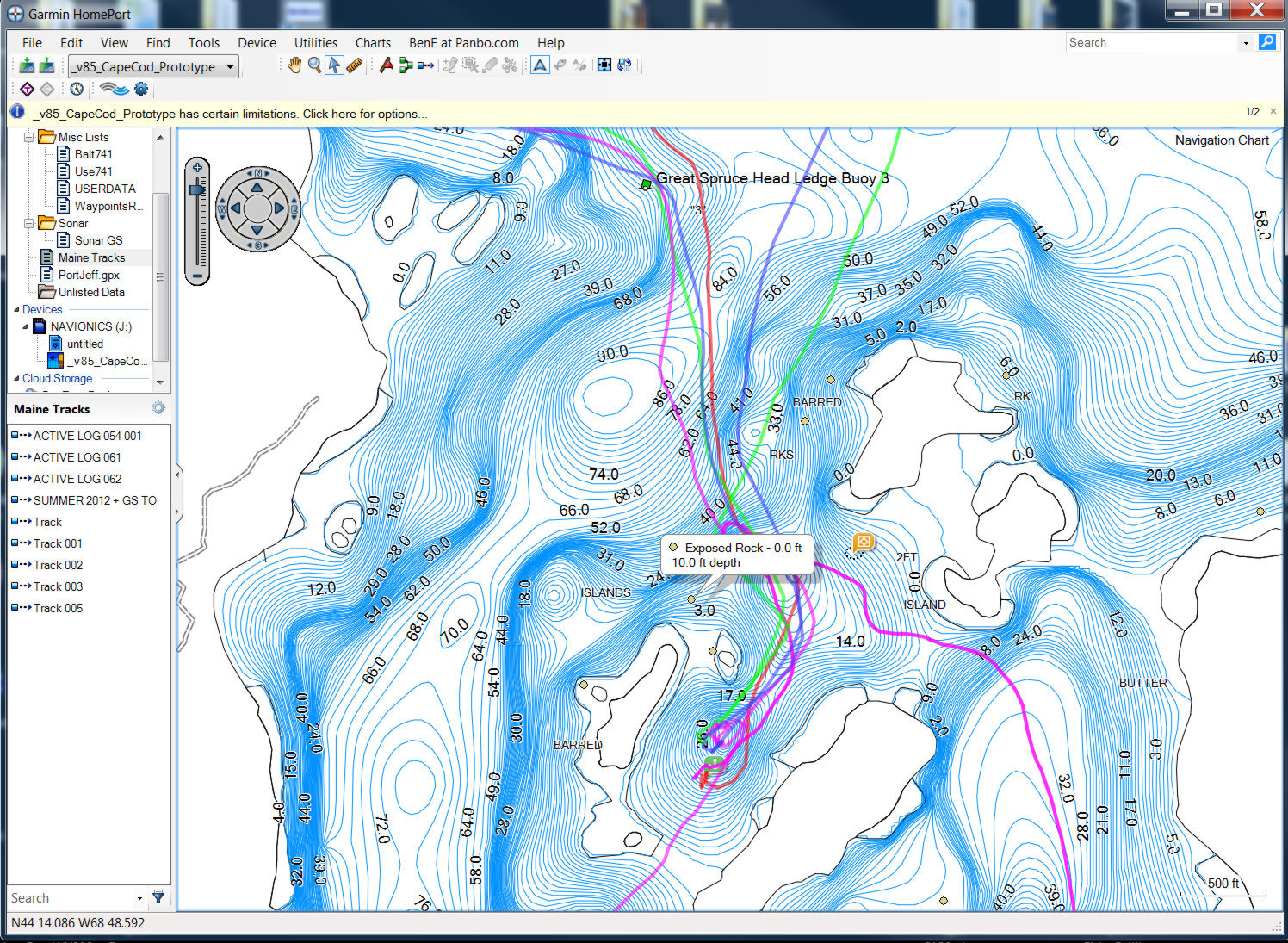Open the top Search box dropdown arrow
The height and width of the screenshot is (943, 1288).
pos(1246,43)
